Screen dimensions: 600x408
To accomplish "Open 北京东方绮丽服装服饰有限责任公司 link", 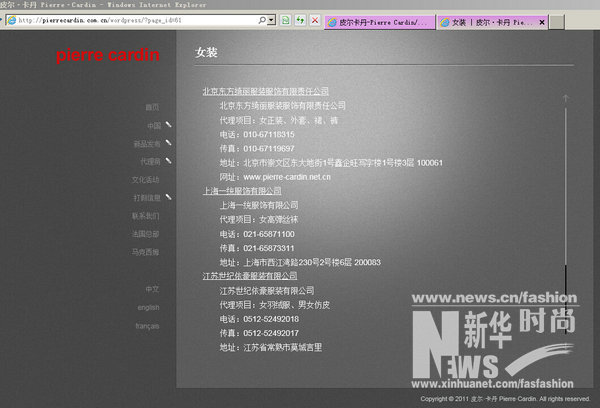I will [270, 91].
